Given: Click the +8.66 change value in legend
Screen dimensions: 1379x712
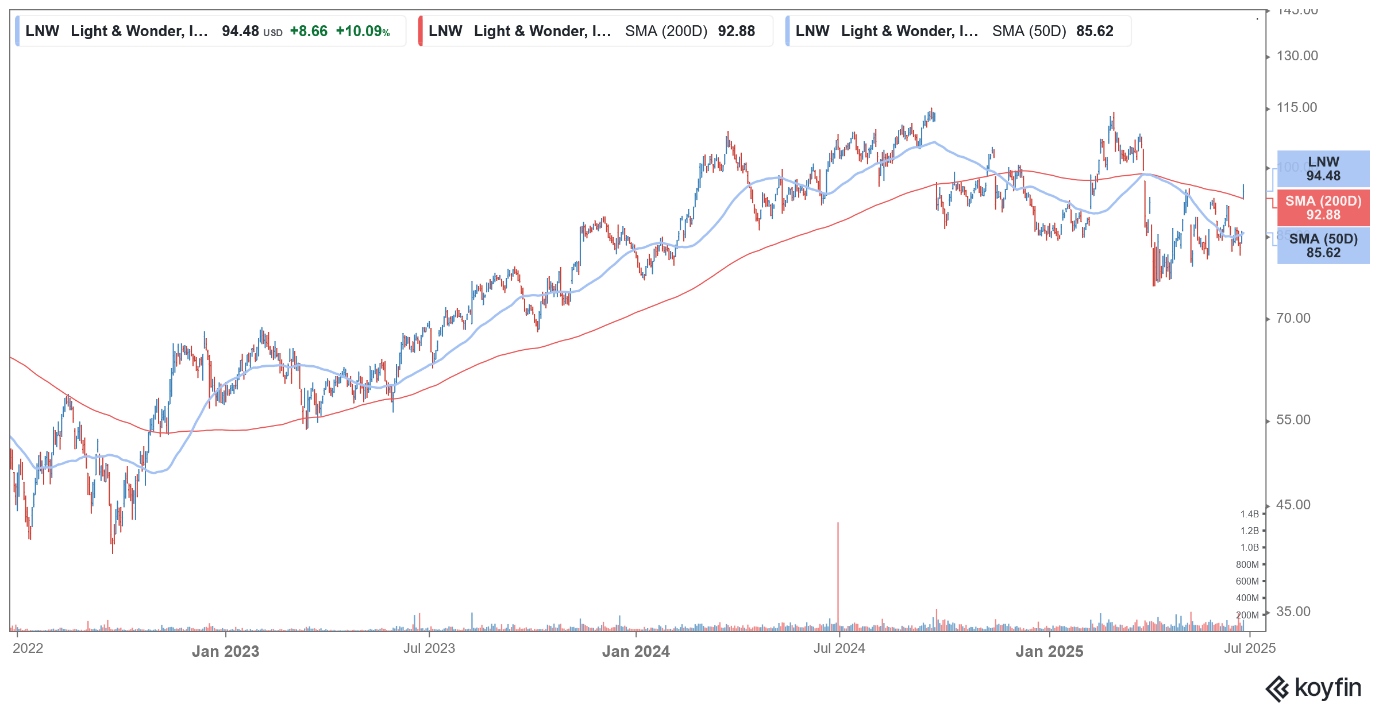Looking at the screenshot, I should coord(308,31).
